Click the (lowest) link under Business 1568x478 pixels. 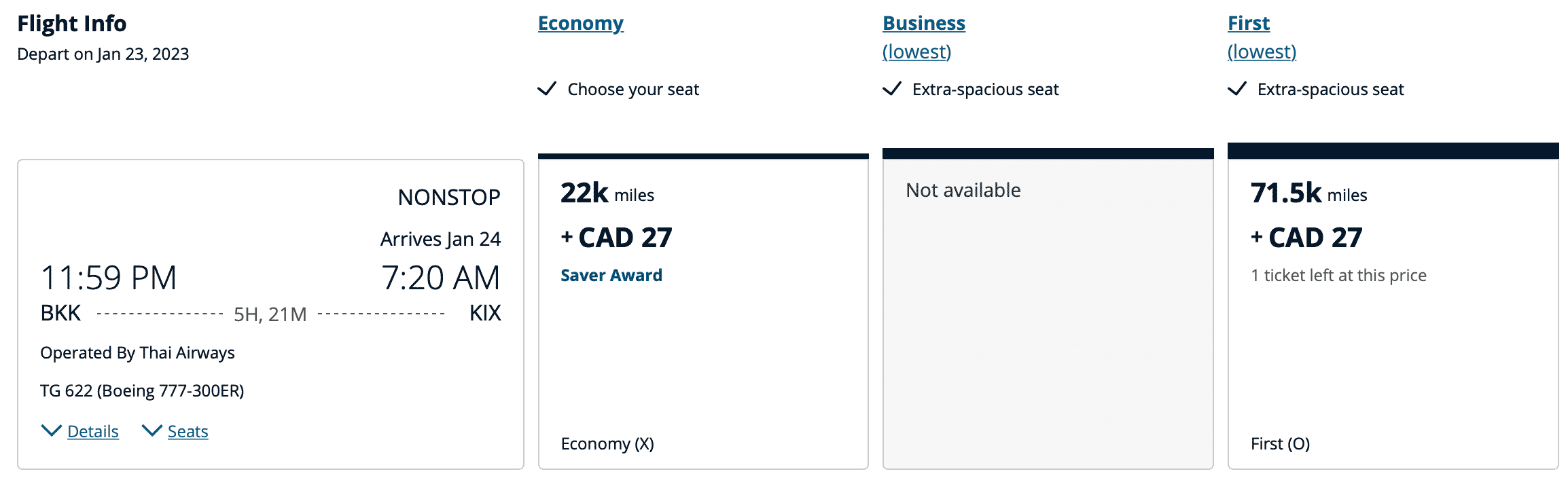[x=916, y=52]
